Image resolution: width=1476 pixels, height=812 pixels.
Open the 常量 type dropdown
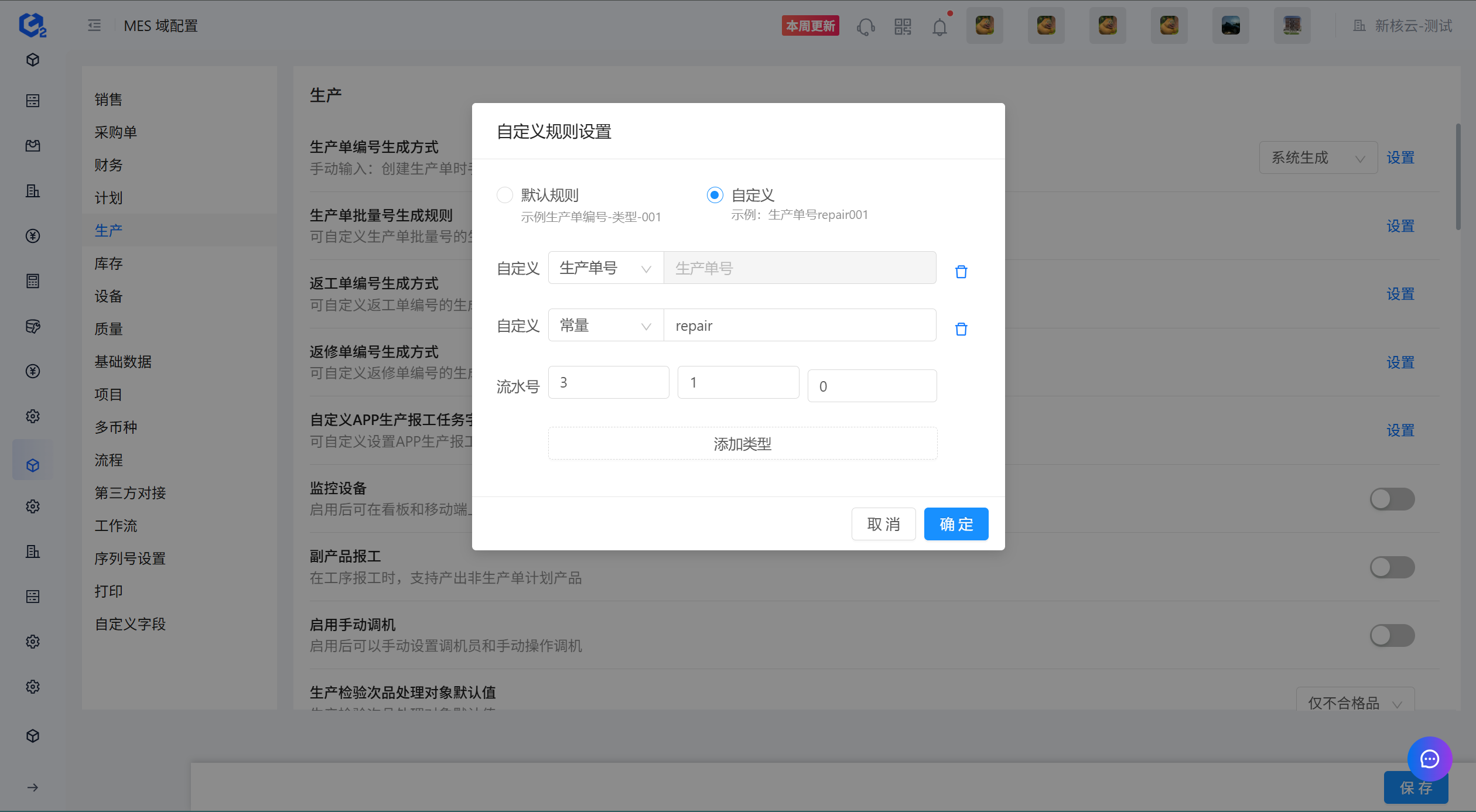606,326
